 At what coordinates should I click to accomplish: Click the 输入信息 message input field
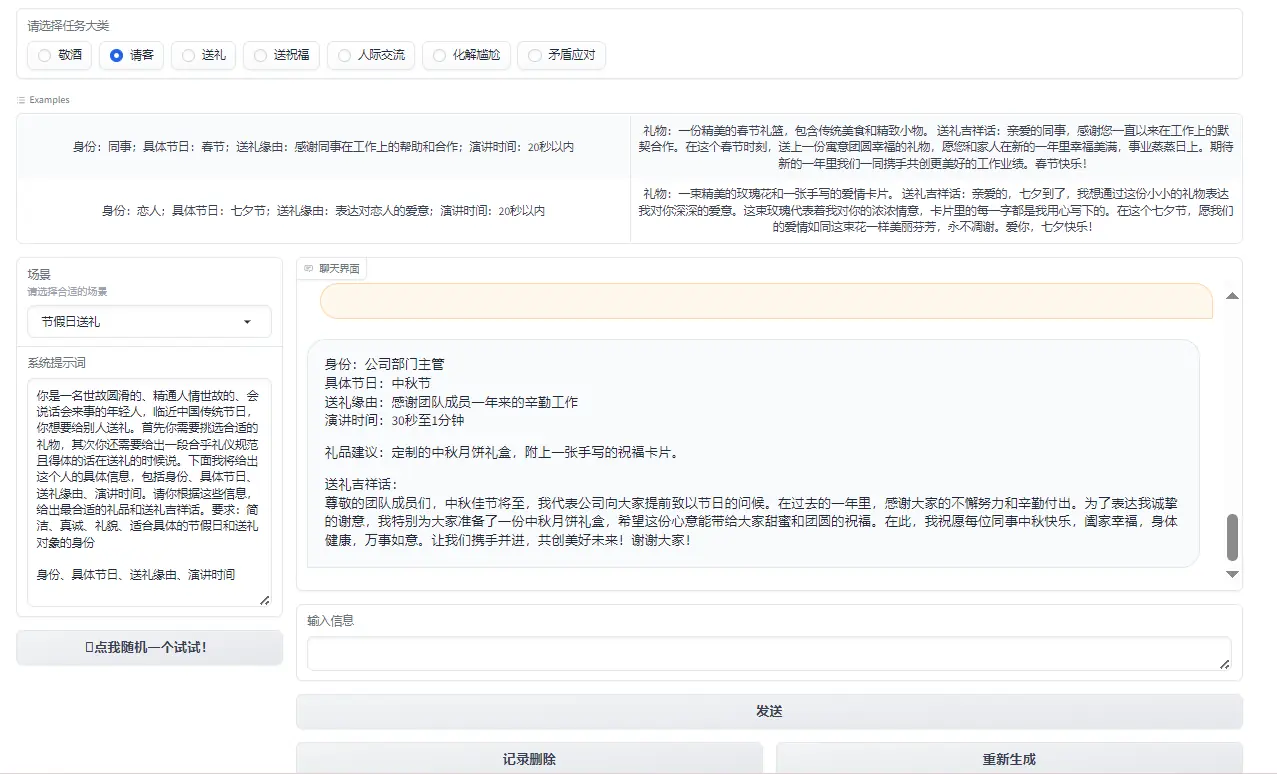(x=769, y=655)
